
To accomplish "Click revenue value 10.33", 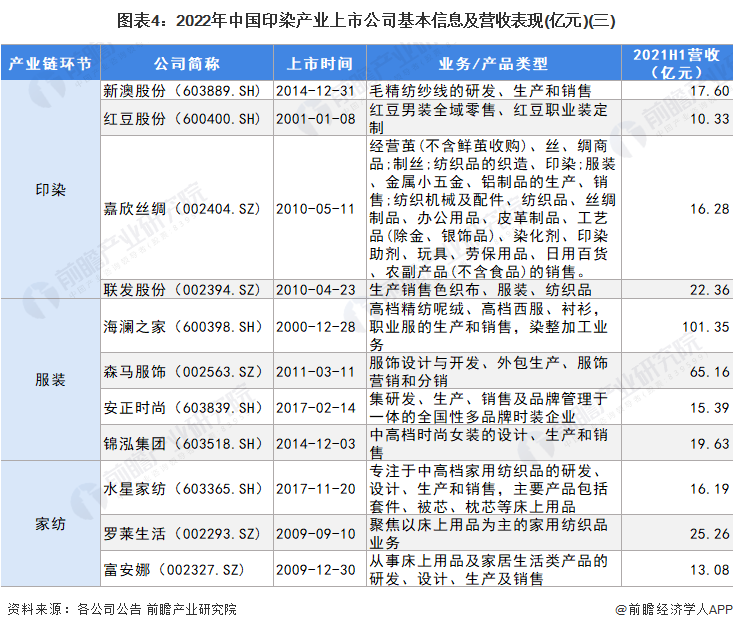I will coord(710,119).
